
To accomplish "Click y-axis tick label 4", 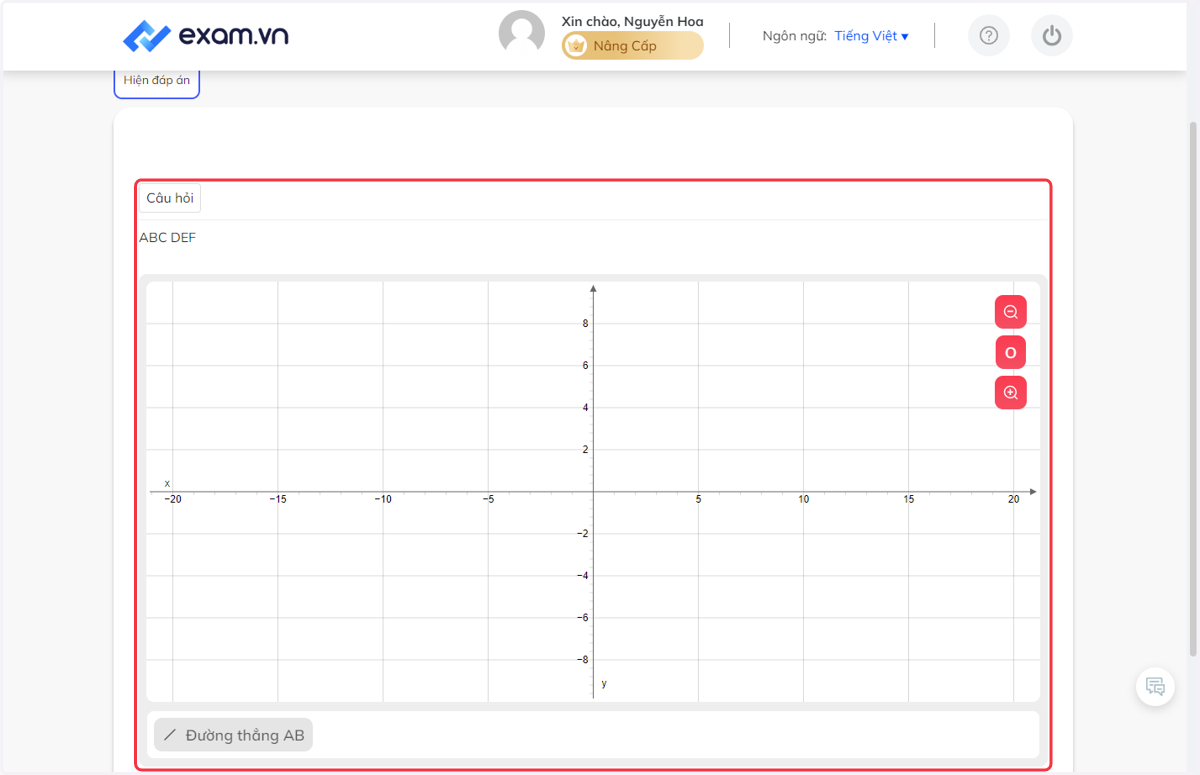I will click(x=585, y=408).
